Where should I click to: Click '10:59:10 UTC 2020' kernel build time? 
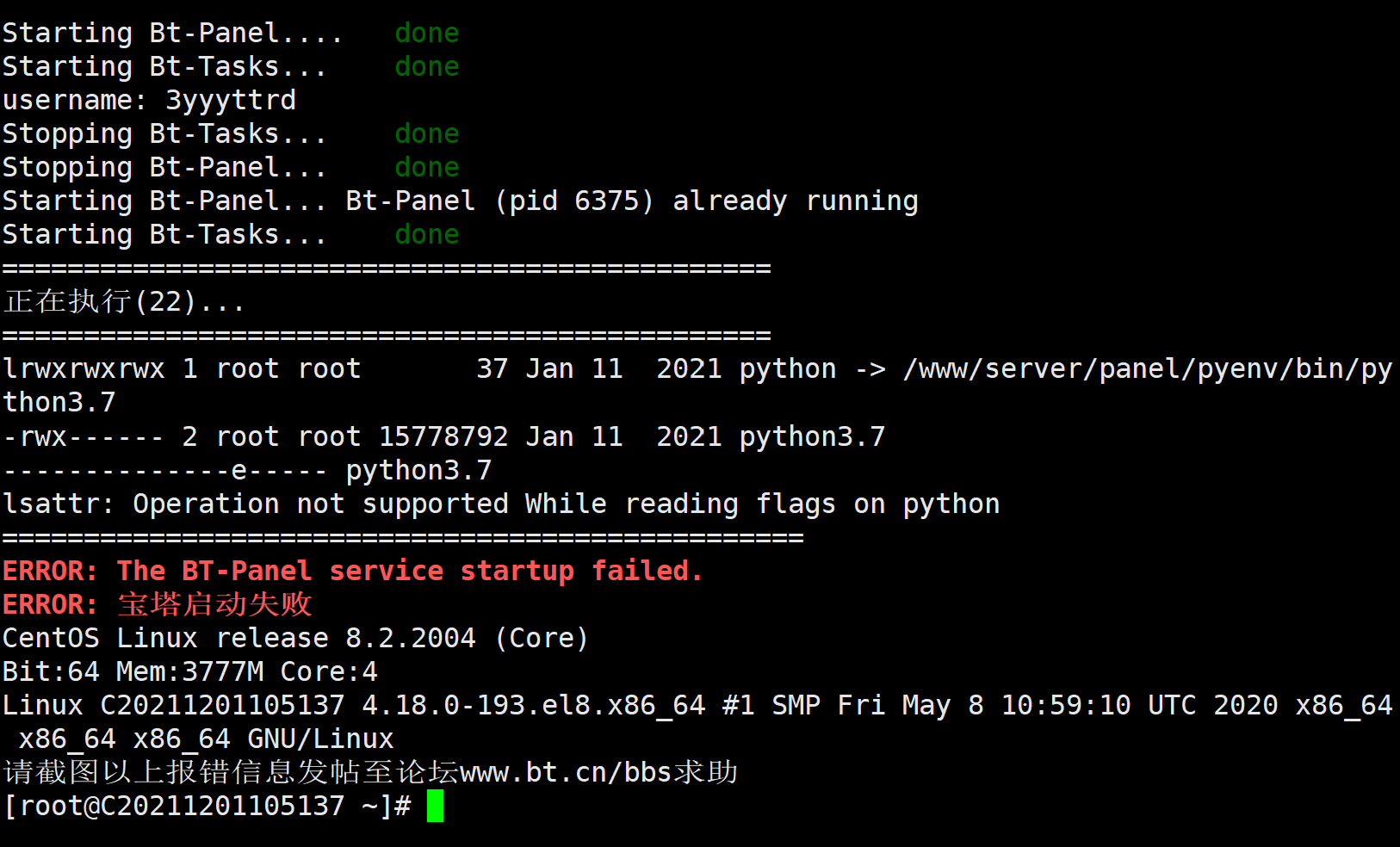[1139, 705]
